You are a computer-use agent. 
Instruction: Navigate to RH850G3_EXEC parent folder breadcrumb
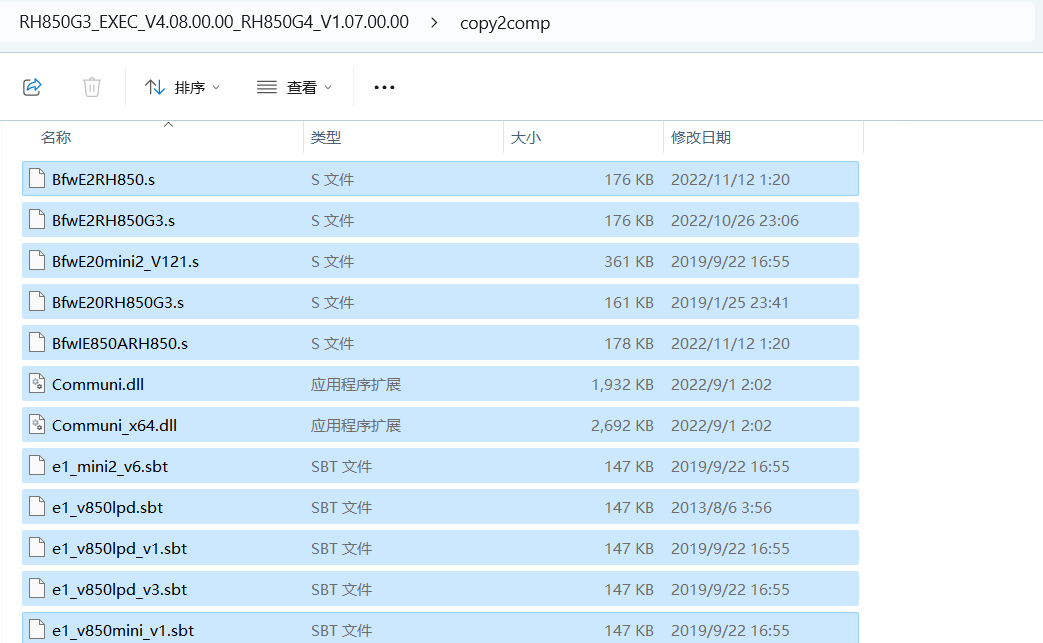point(214,22)
